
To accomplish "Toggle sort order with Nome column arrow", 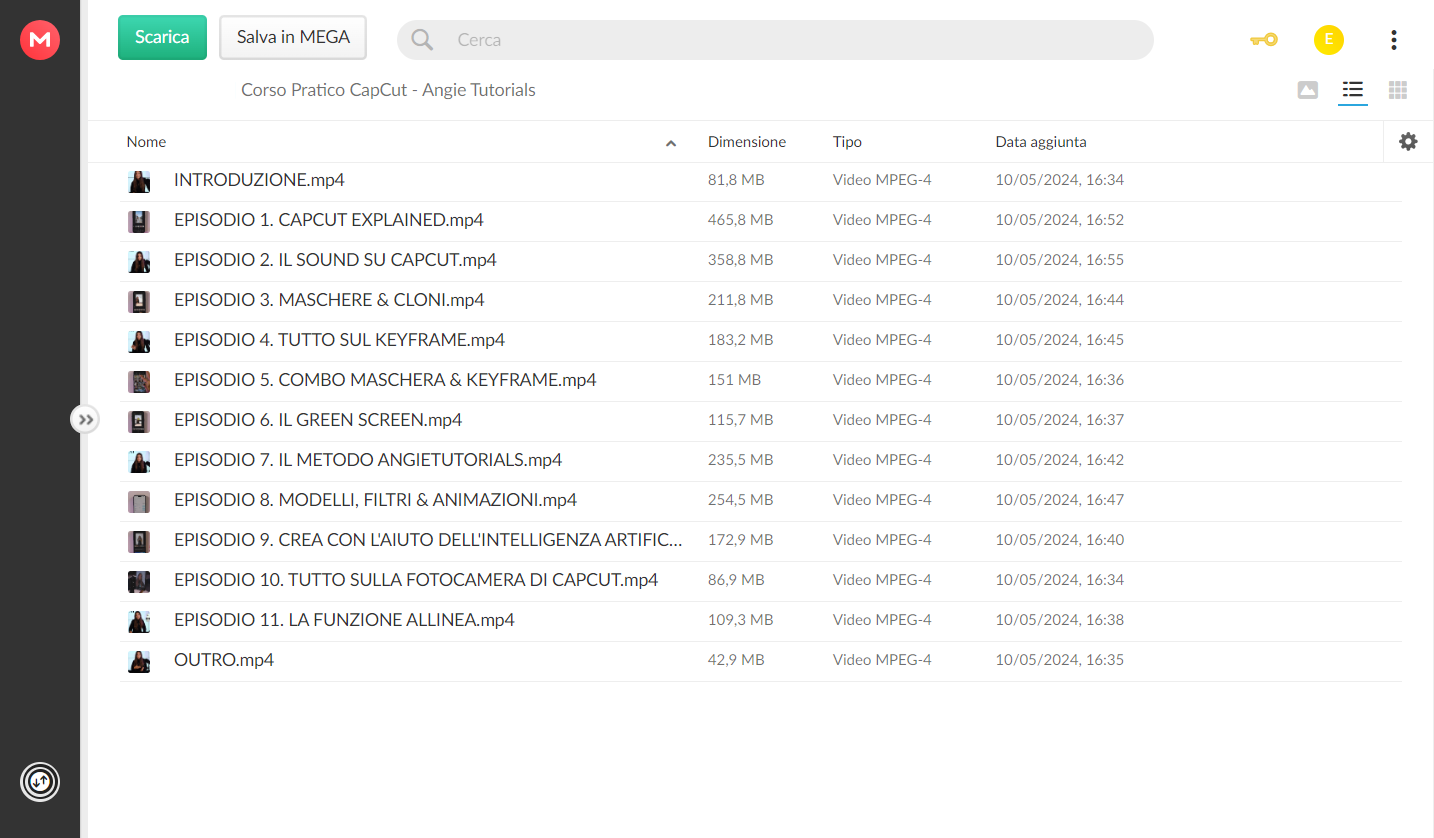I will pos(671,143).
